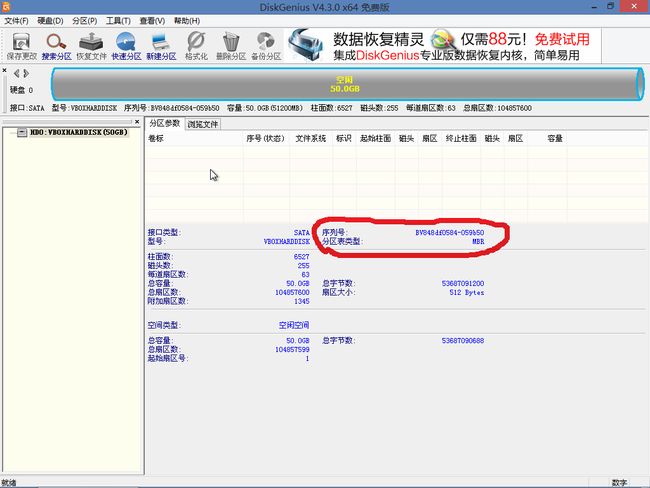This screenshot has width=650, height=488.
Task: Close the disk map panel with X
Action: (x=5, y=70)
